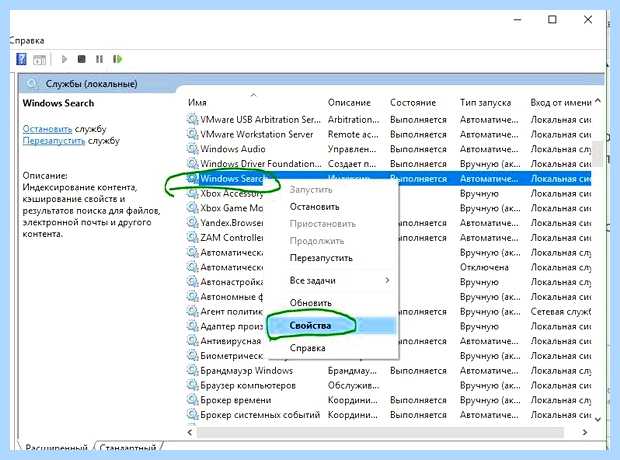Click gear icon beside ZAM Controller service
This screenshot has width=620, height=460.
click(x=192, y=238)
